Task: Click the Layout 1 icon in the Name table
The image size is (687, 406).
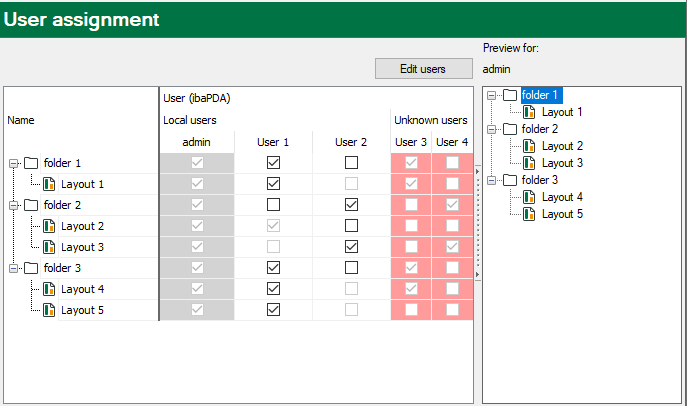Action: coord(50,184)
